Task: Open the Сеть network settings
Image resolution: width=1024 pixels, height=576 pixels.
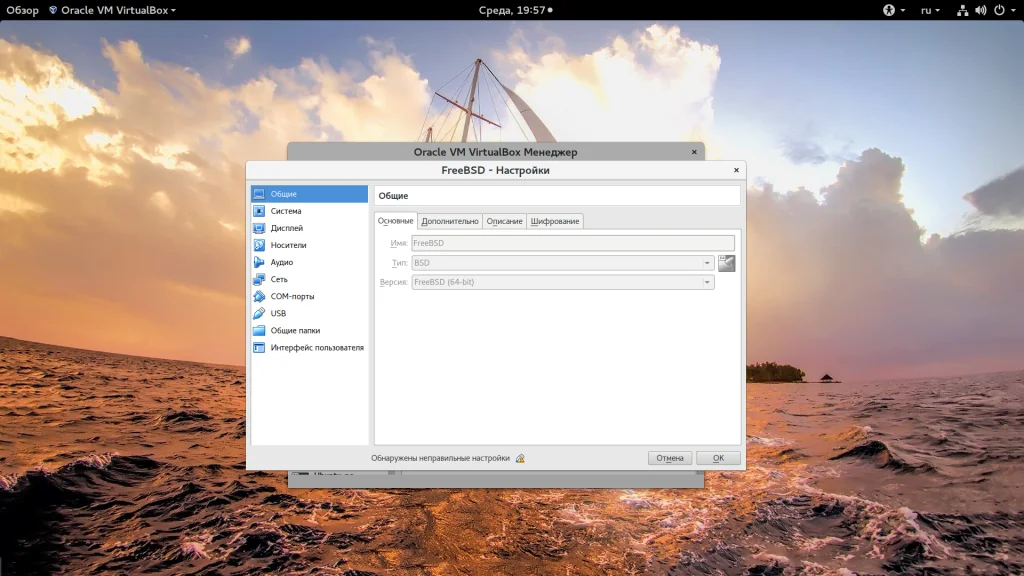Action: [x=278, y=279]
